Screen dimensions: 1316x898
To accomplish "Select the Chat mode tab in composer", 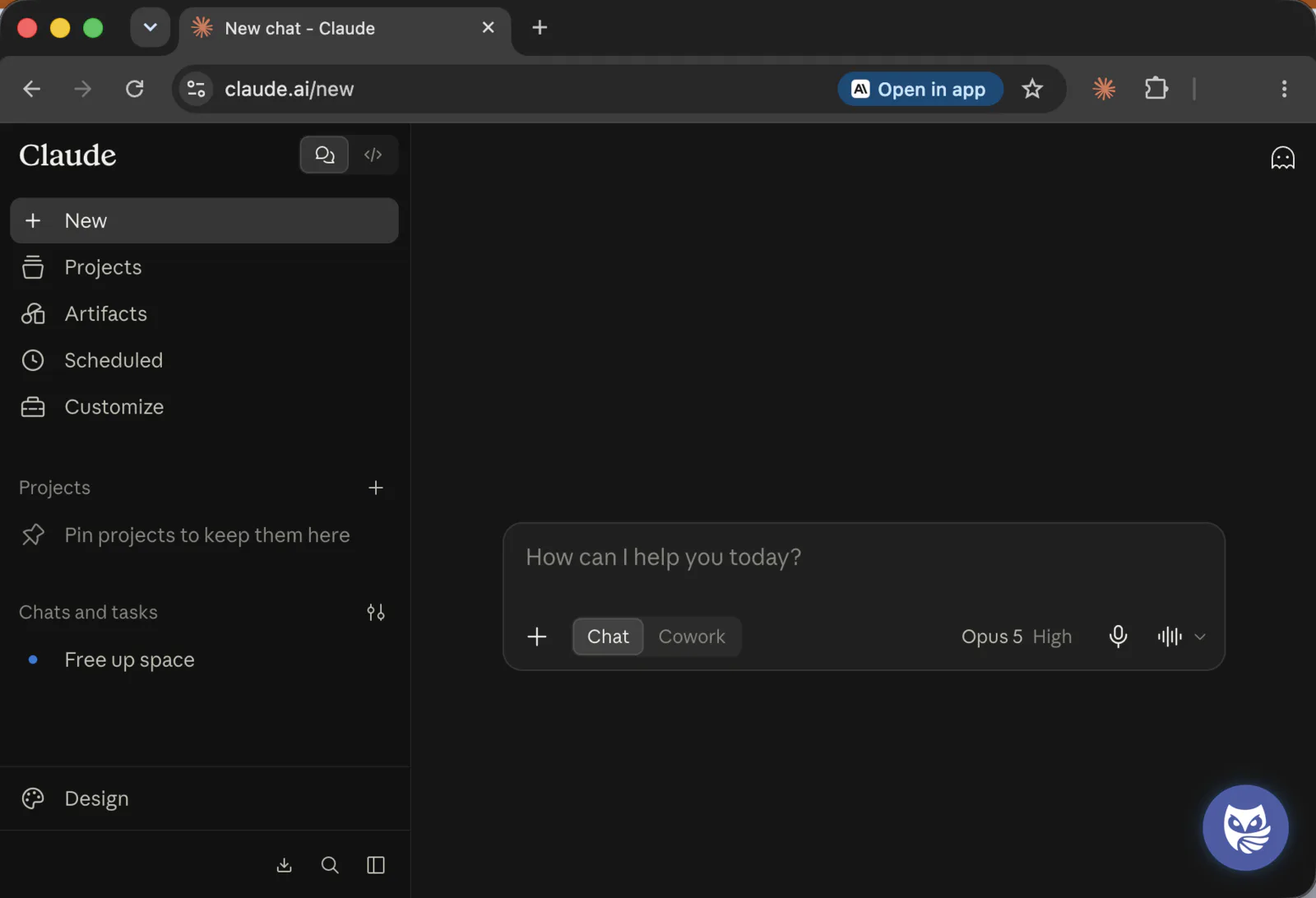I will pyautogui.click(x=608, y=636).
